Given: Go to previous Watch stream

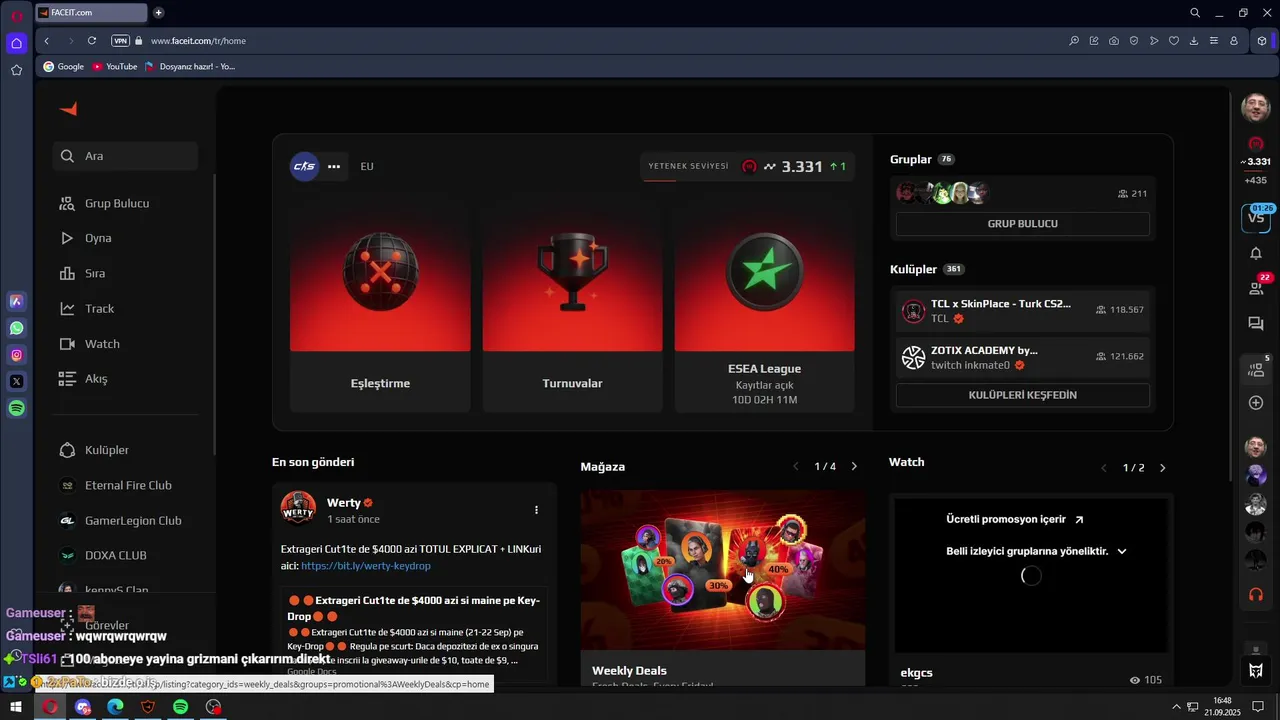Looking at the screenshot, I should pyautogui.click(x=1104, y=468).
